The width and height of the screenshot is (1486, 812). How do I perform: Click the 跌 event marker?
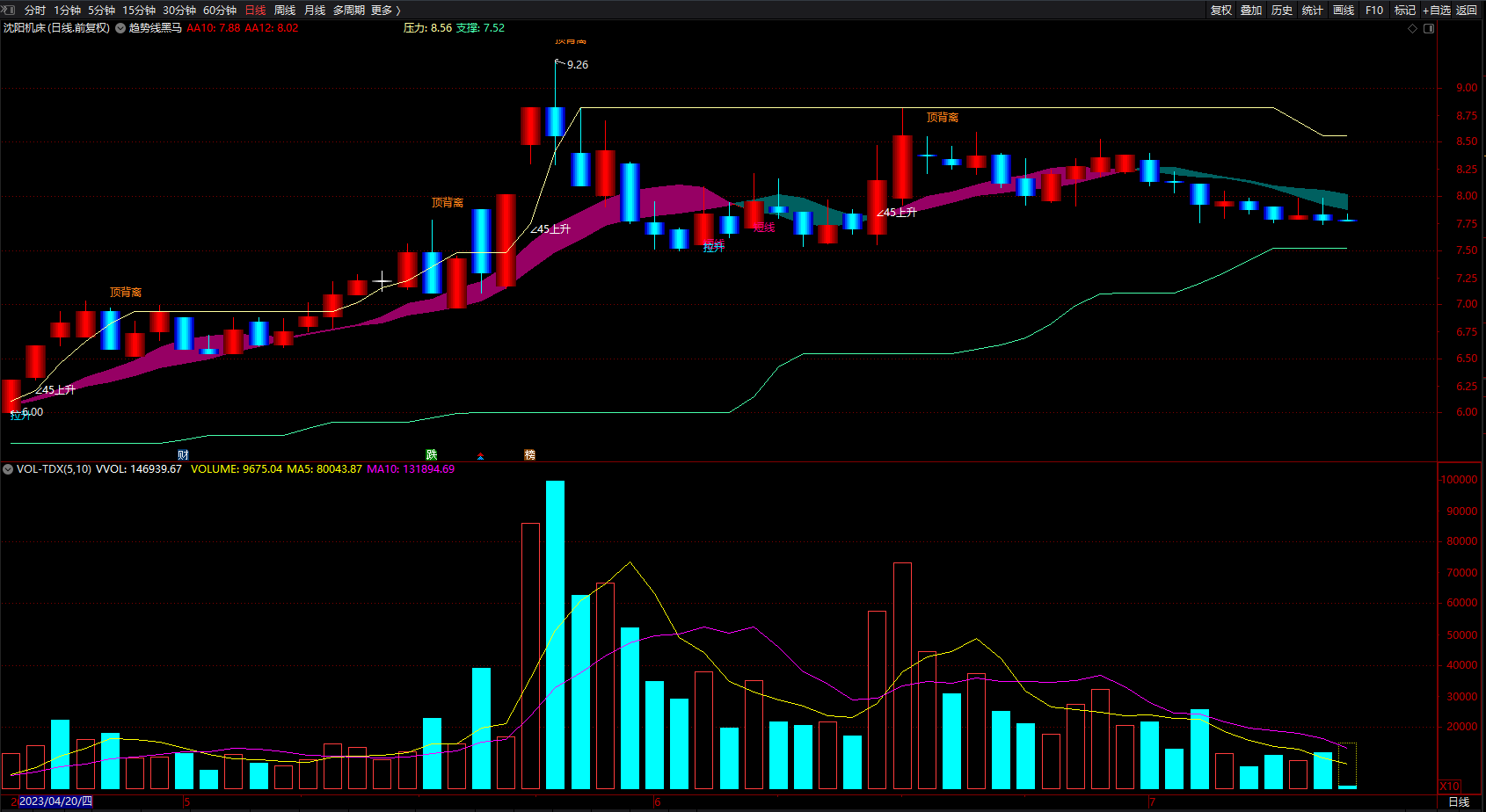click(x=432, y=454)
